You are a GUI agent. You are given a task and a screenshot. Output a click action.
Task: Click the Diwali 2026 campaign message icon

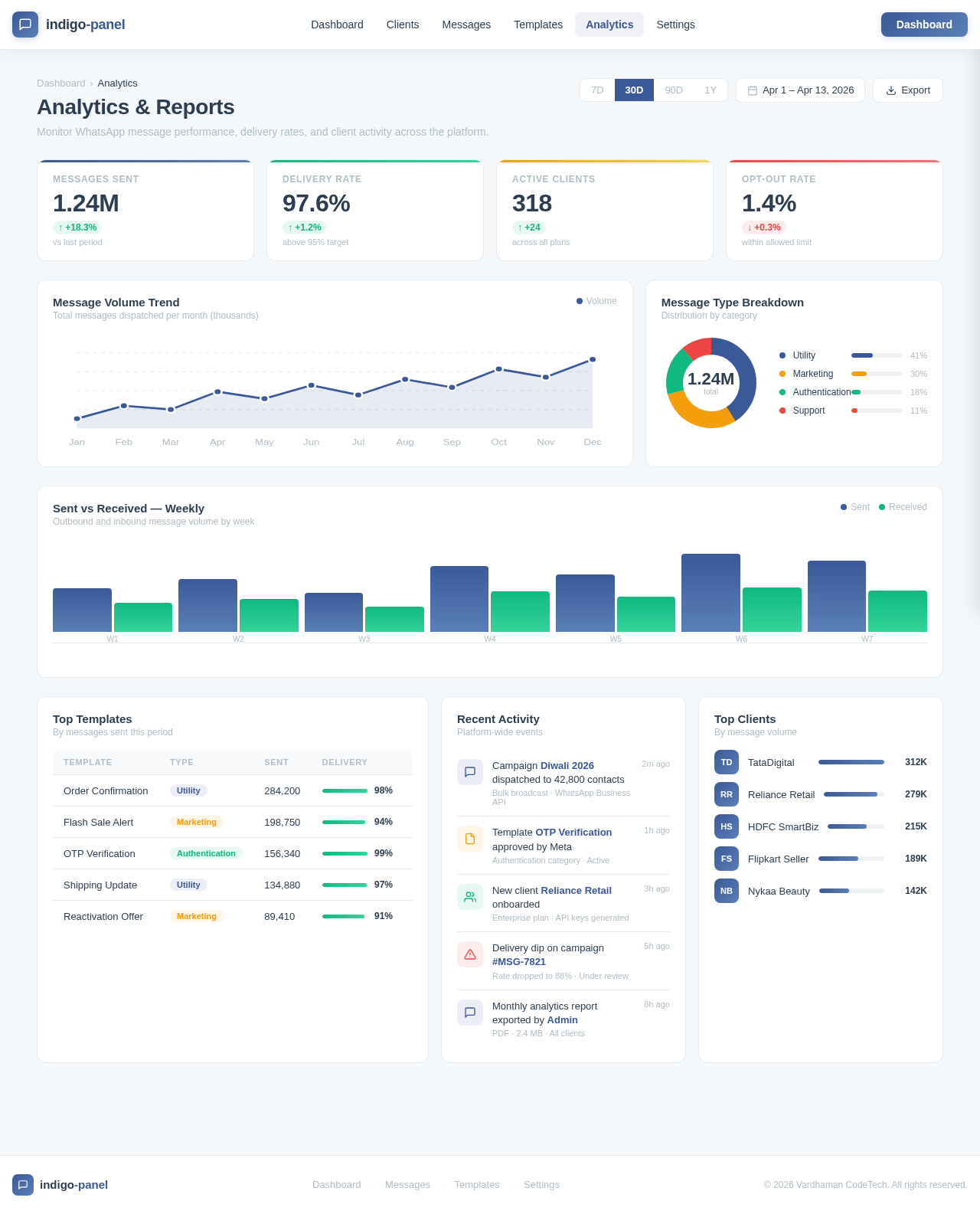(470, 772)
